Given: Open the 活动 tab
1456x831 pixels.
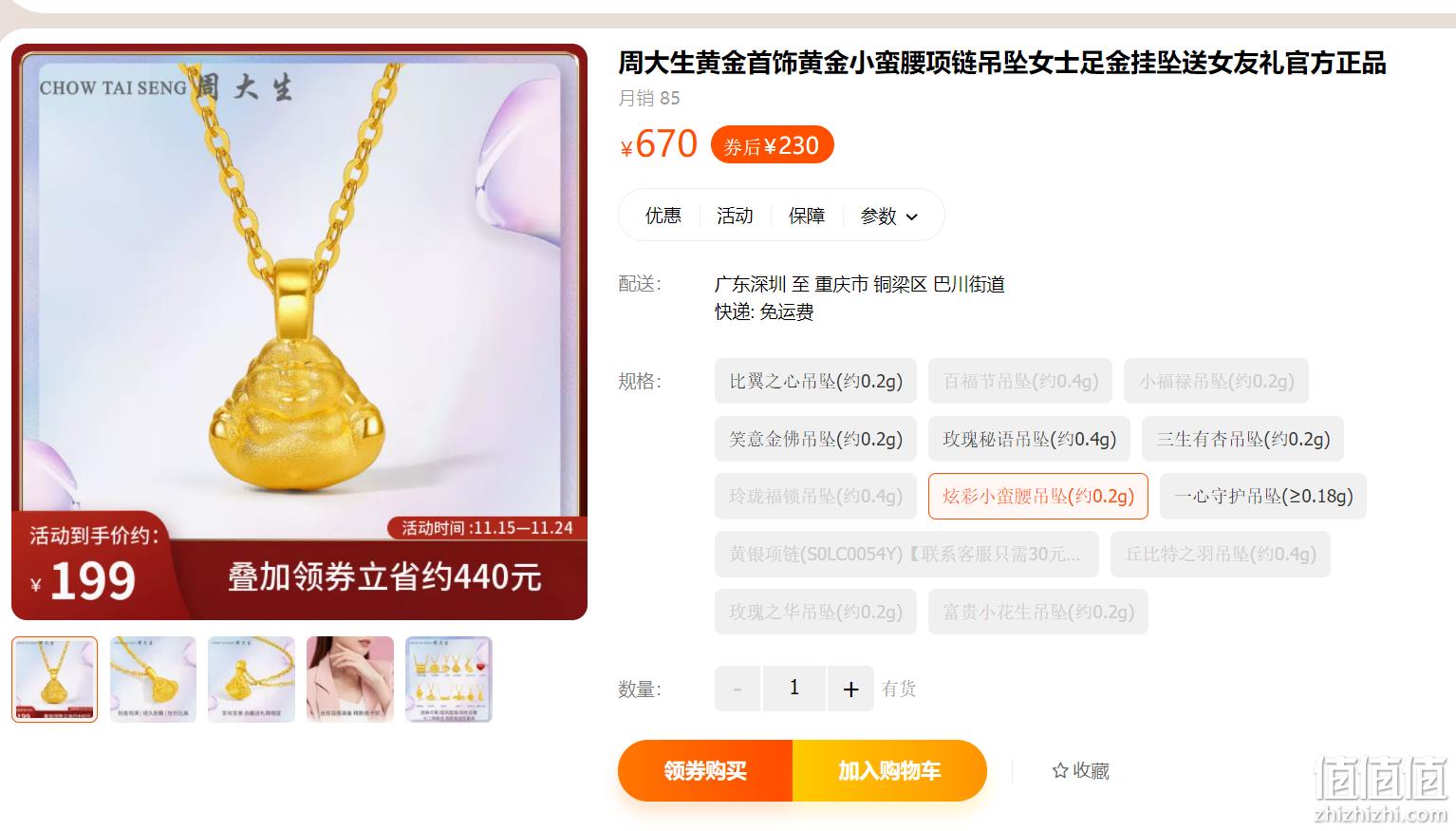Looking at the screenshot, I should click(x=735, y=216).
